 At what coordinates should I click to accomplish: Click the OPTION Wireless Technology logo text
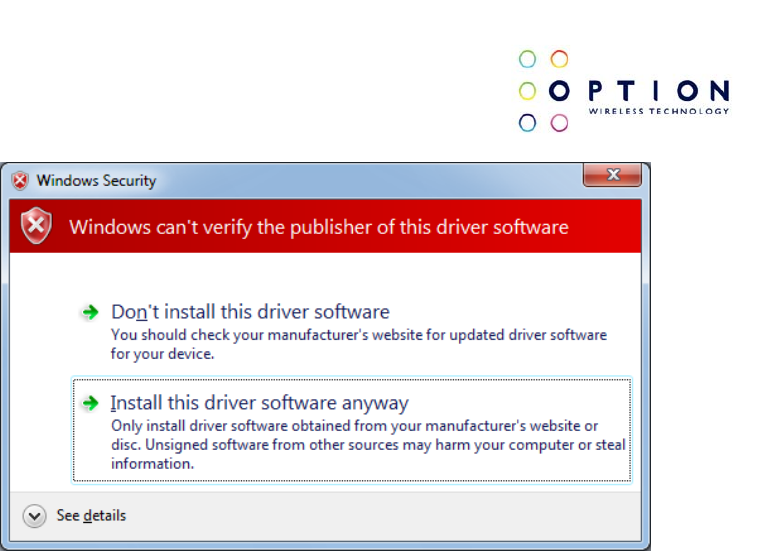659,96
